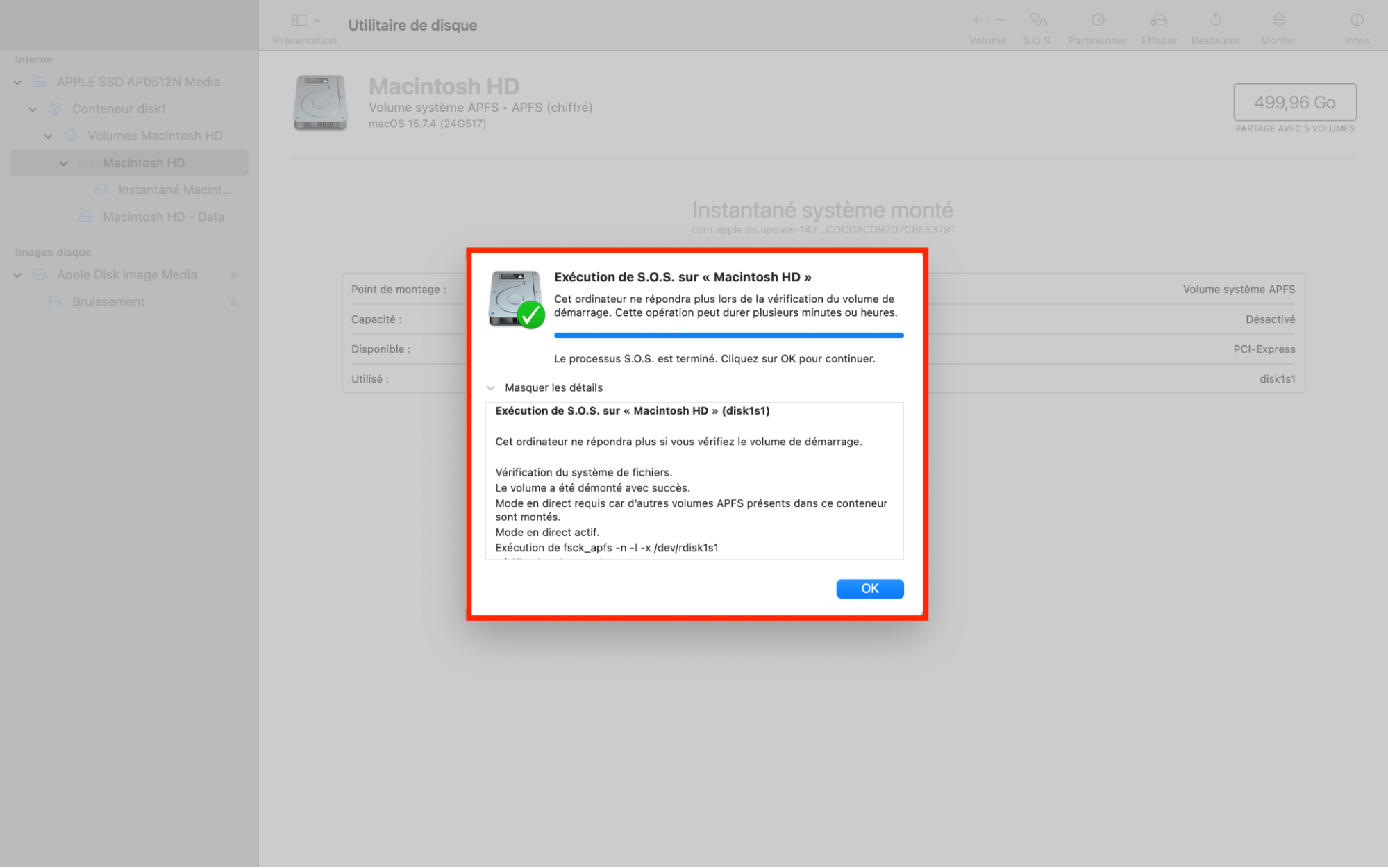The height and width of the screenshot is (868, 1388).
Task: Click the APPLE SSD drive icon in the sidebar
Action: (x=40, y=82)
